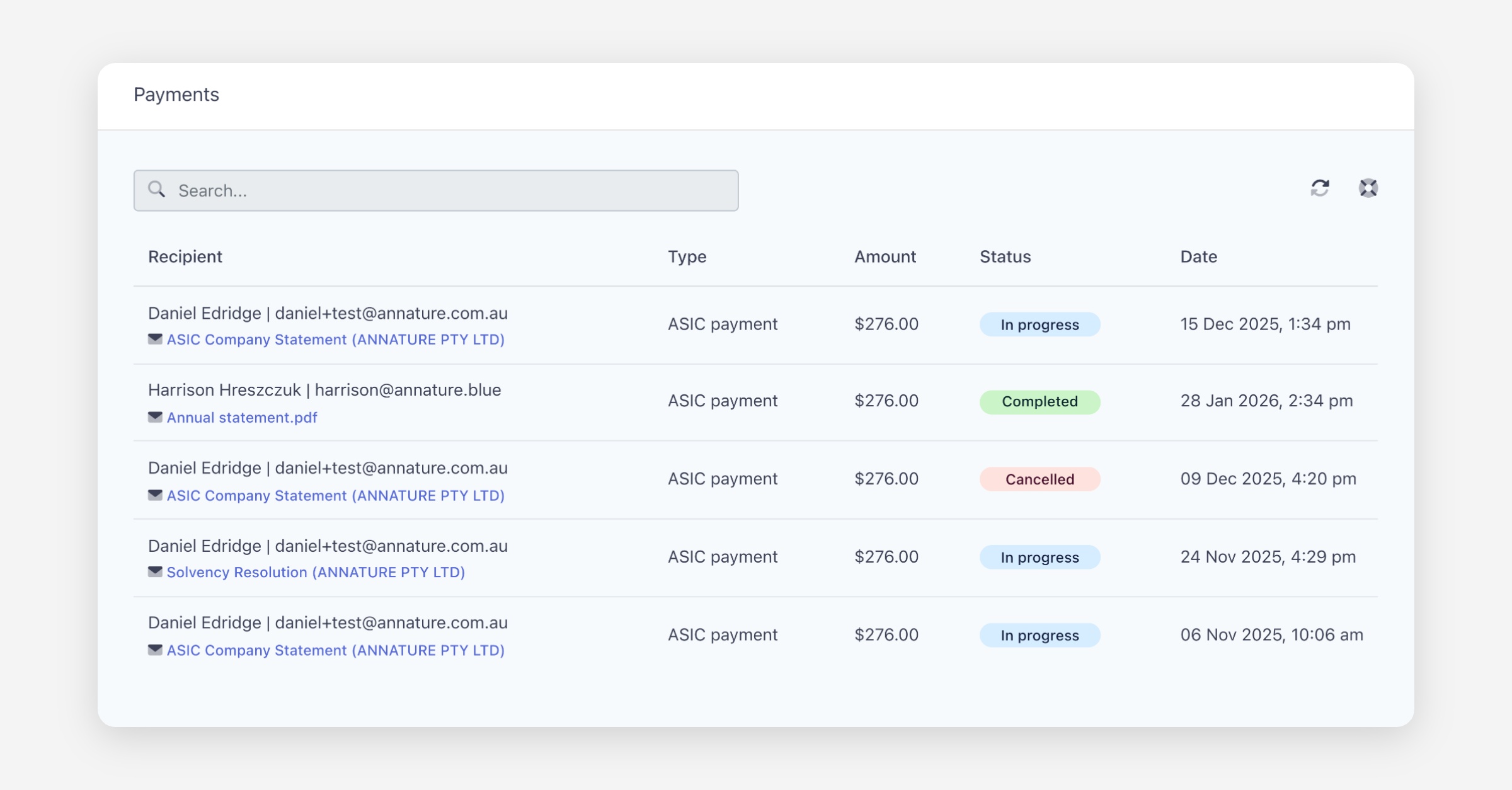This screenshot has width=1512, height=790.
Task: Click the Cancelled status badge
Action: (1039, 479)
